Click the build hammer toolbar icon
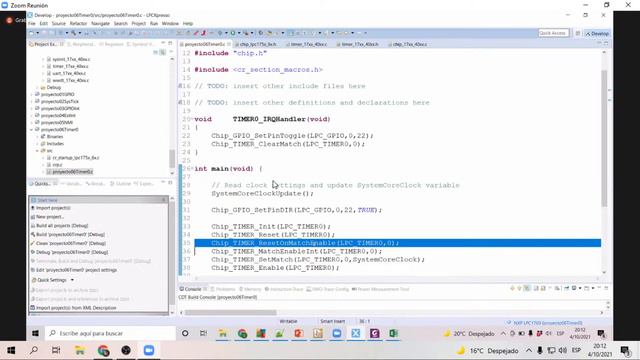This screenshot has height=360, width=640. [73, 33]
